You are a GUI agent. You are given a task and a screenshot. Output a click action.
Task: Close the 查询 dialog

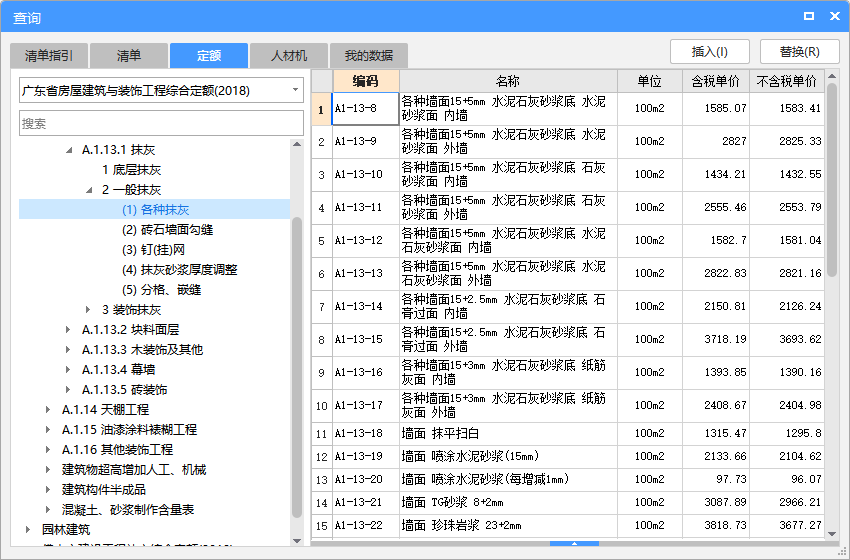pyautogui.click(x=835, y=16)
